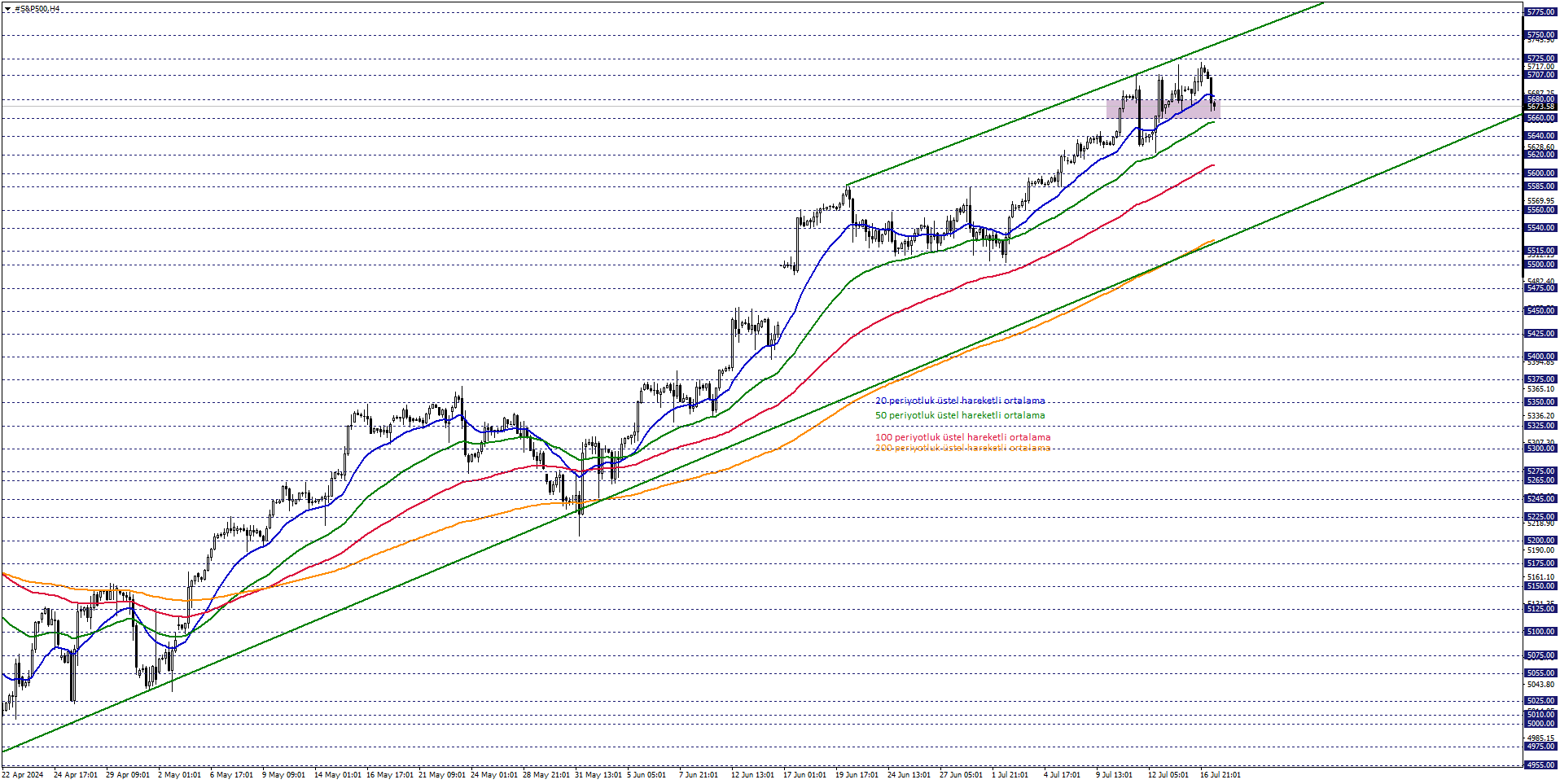Viewport: 1560px width, 784px height.
Task: Click the '6 May 17:01' time axis label
Action: [231, 775]
